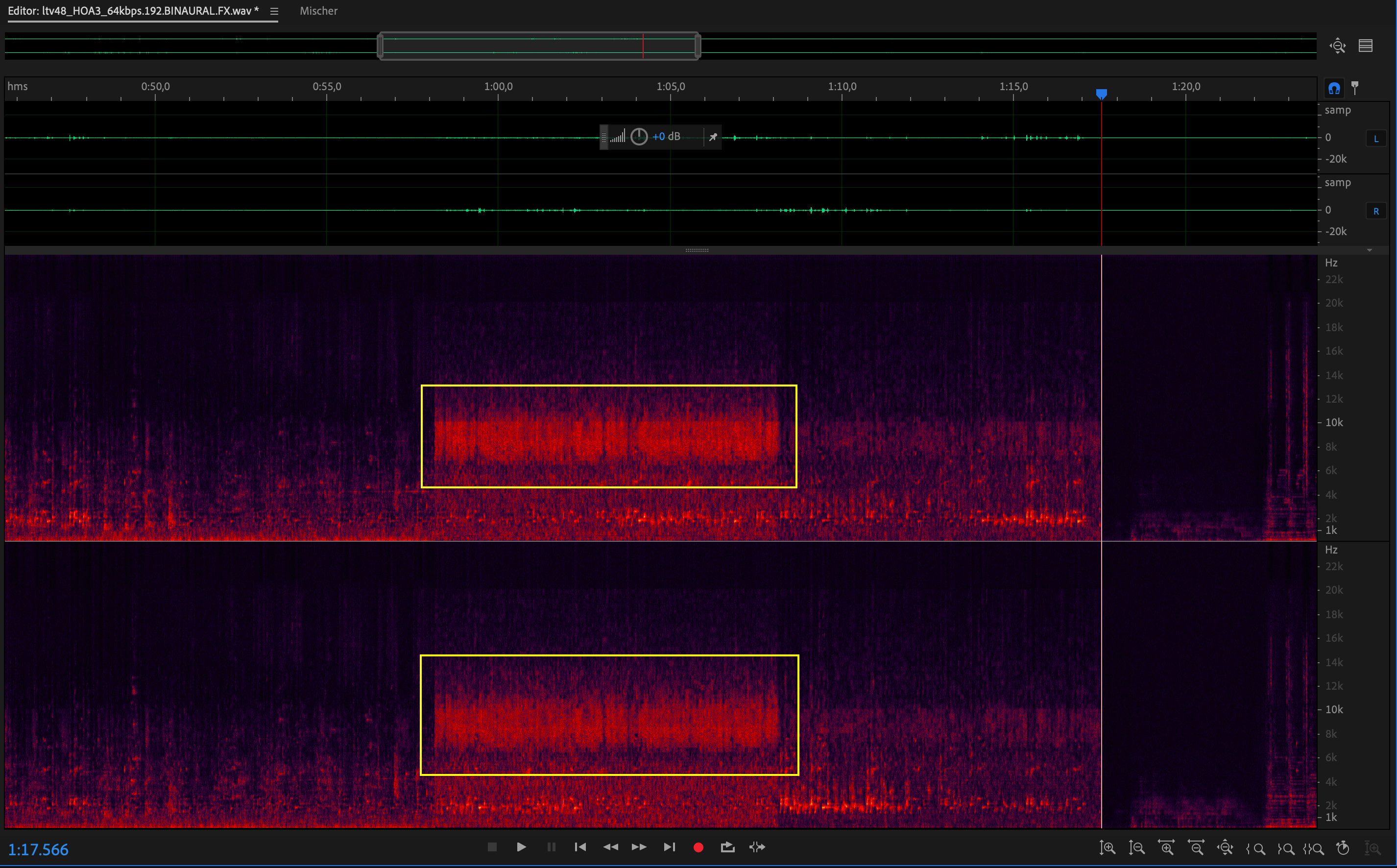Click the skip selection icon
Screen dimensions: 1397x868
[757, 847]
